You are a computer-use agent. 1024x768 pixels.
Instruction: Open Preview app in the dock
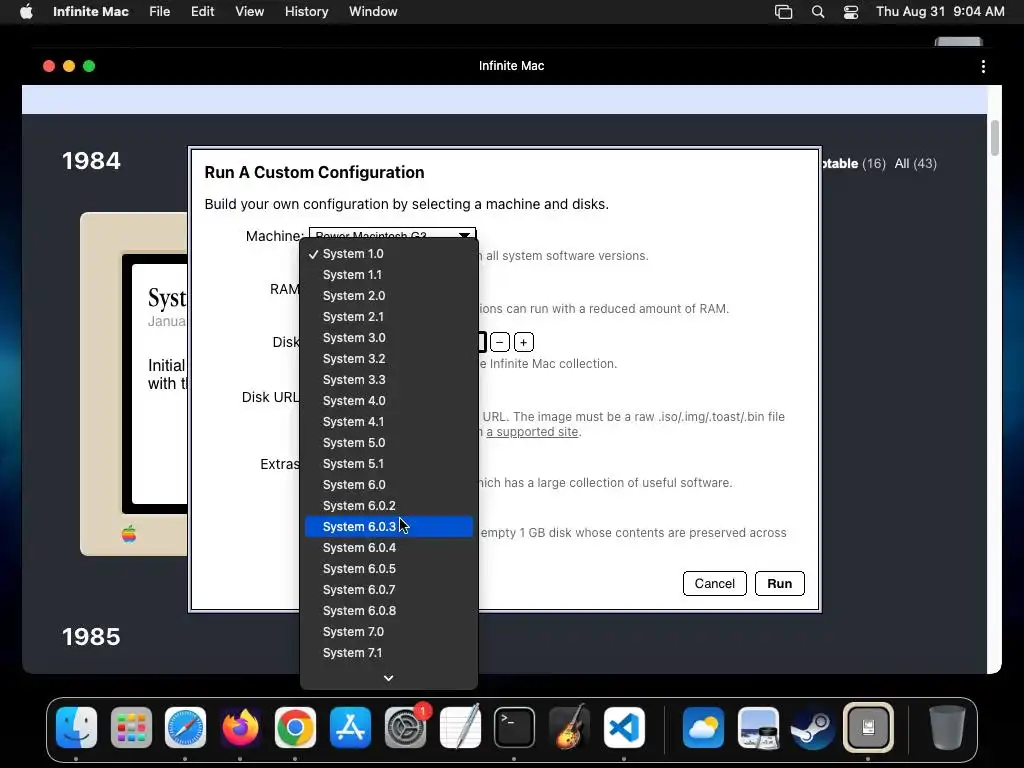click(758, 727)
